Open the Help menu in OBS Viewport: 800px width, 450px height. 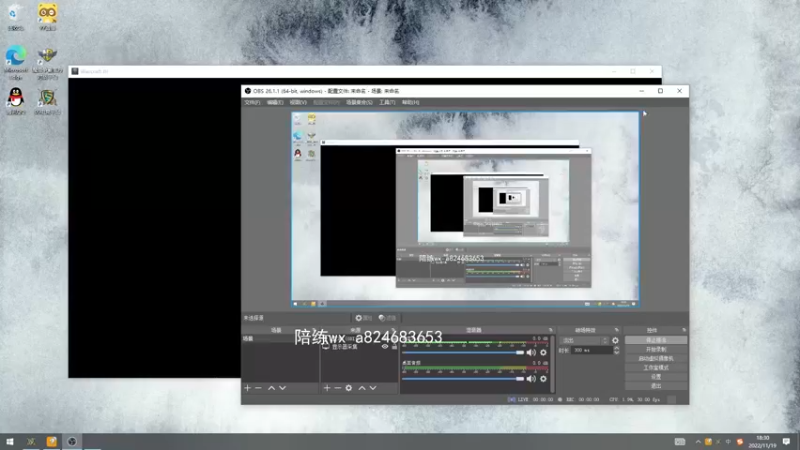pyautogui.click(x=410, y=103)
